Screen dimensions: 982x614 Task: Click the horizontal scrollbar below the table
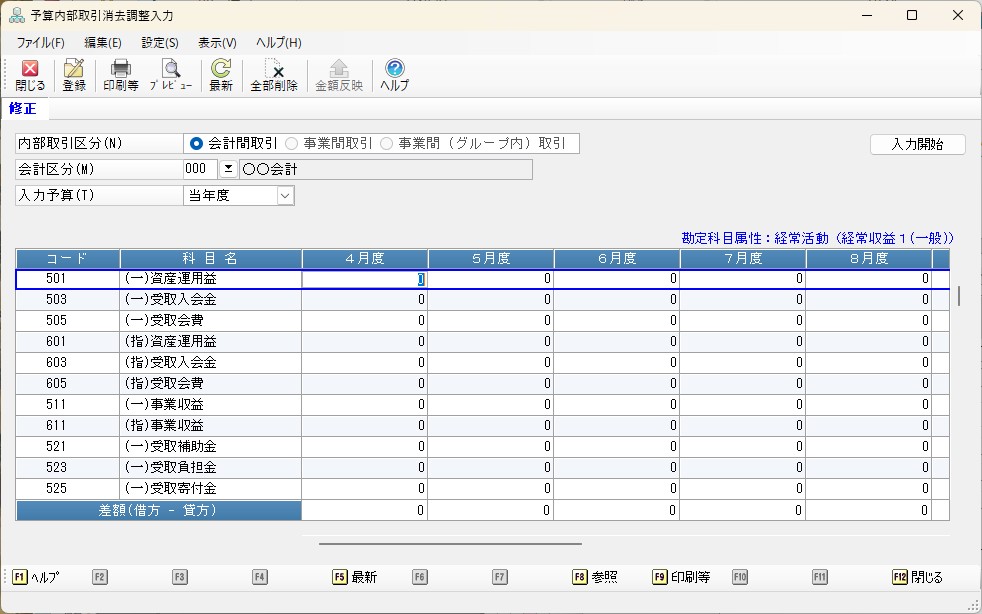coord(450,544)
